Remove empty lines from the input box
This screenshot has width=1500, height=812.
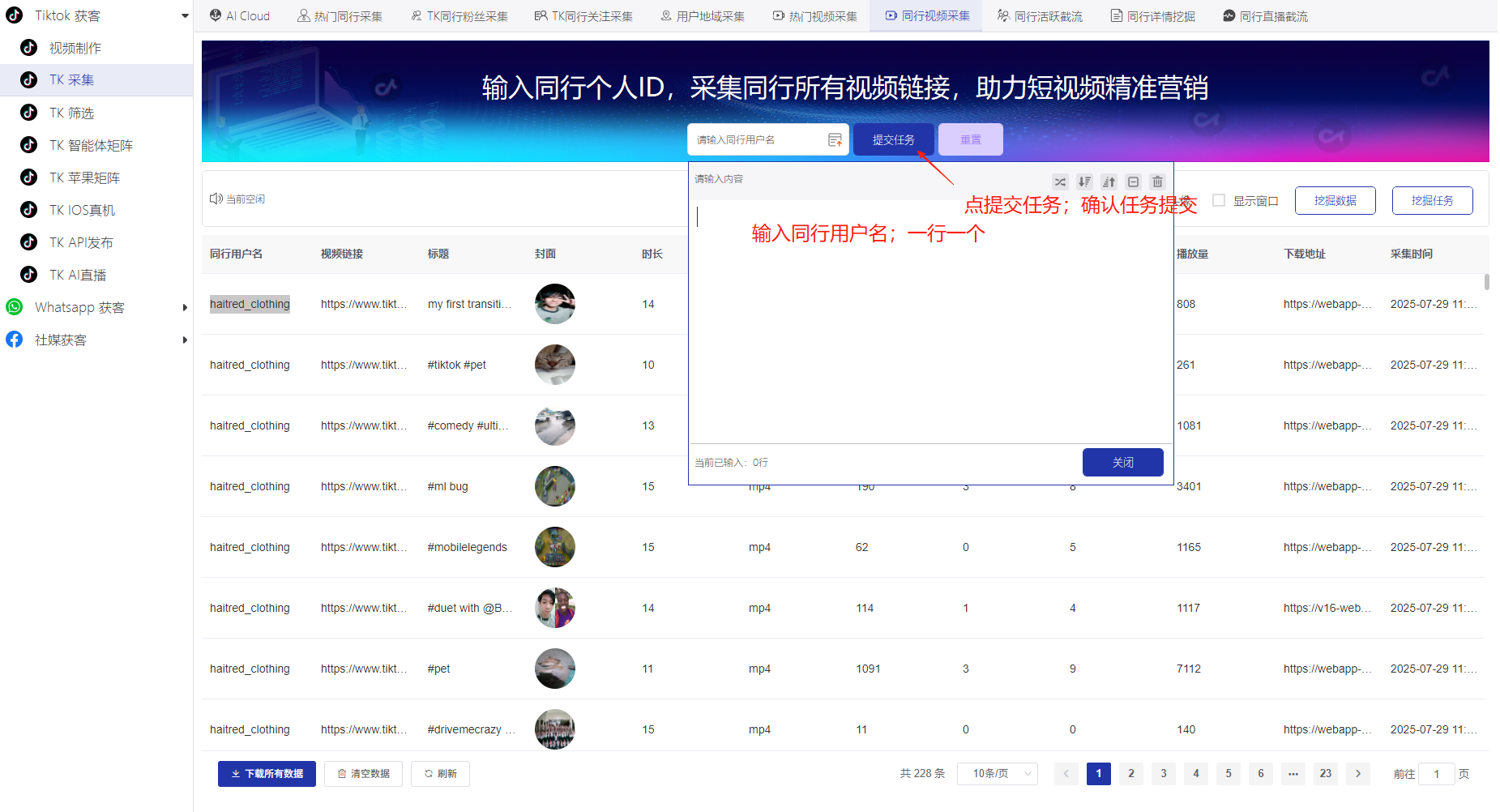1133,182
